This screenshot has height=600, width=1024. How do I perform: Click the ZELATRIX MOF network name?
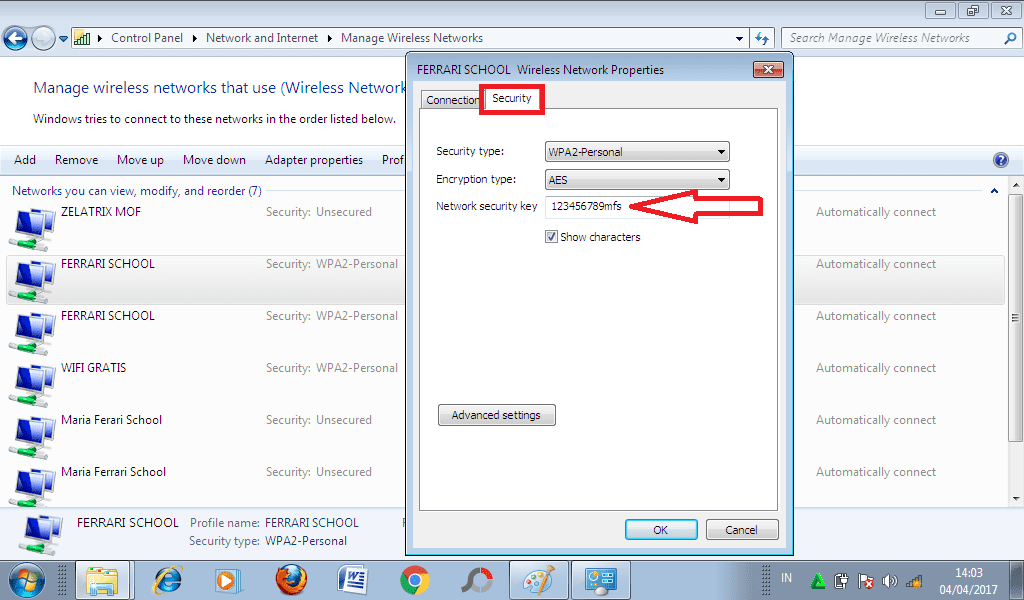point(101,212)
